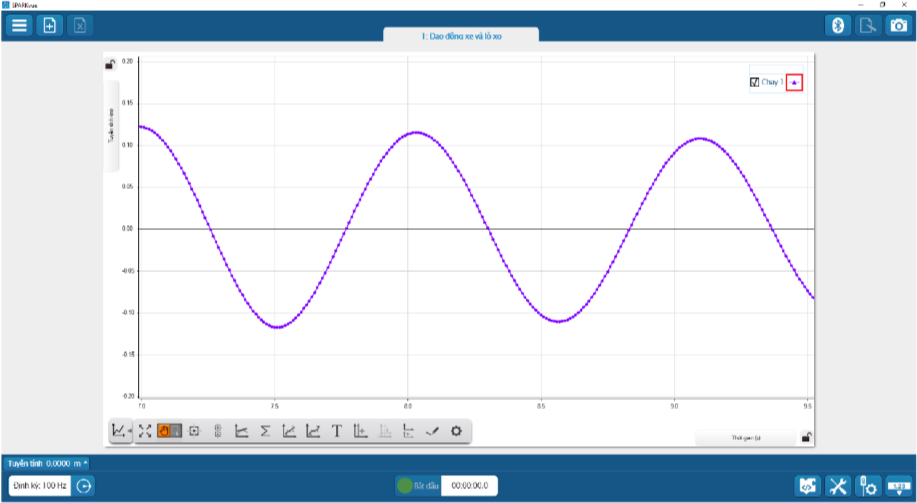Click the add new page icon
Image resolution: width=917 pixels, height=503 pixels.
pos(49,25)
